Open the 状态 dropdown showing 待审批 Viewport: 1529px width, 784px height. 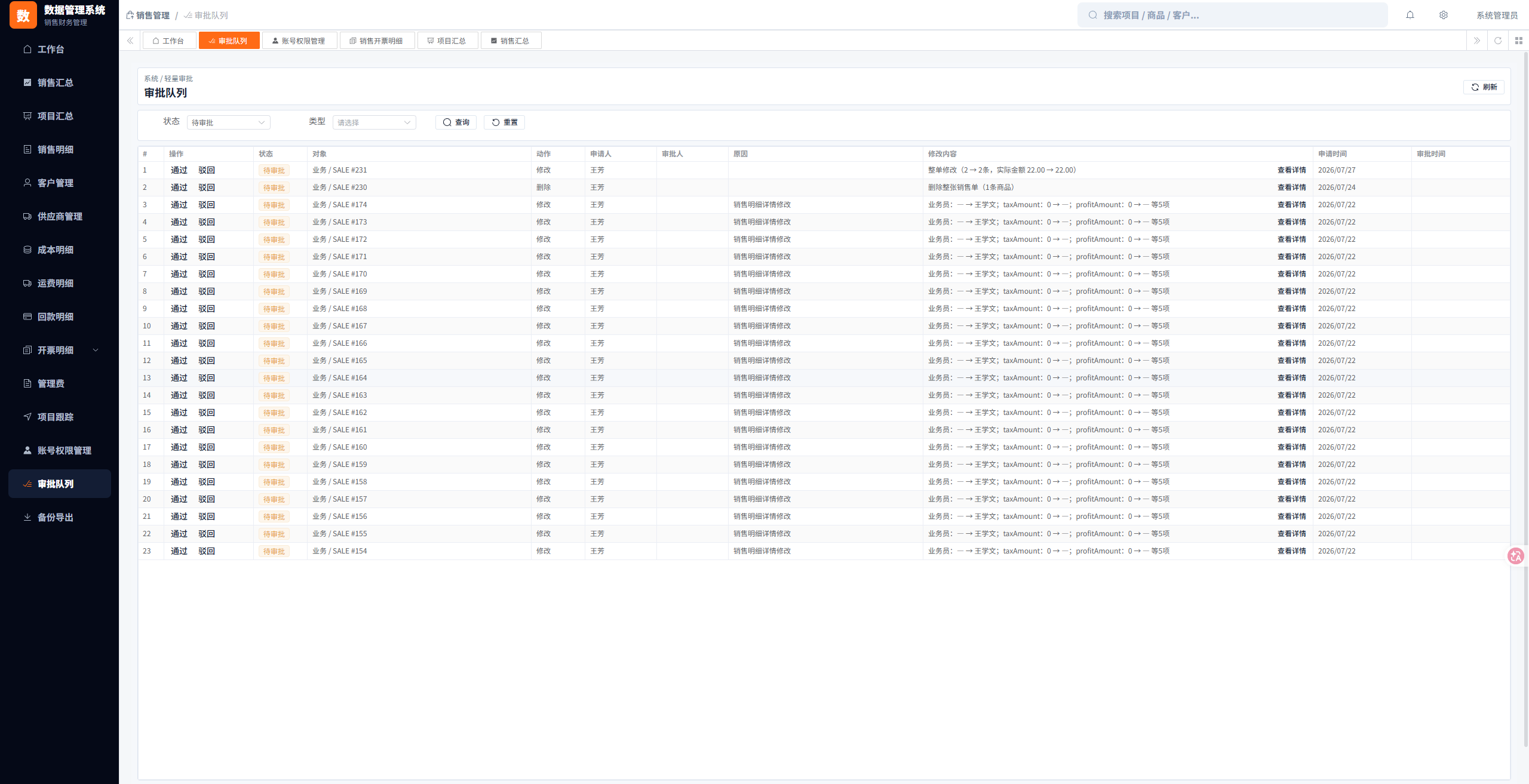click(x=228, y=122)
